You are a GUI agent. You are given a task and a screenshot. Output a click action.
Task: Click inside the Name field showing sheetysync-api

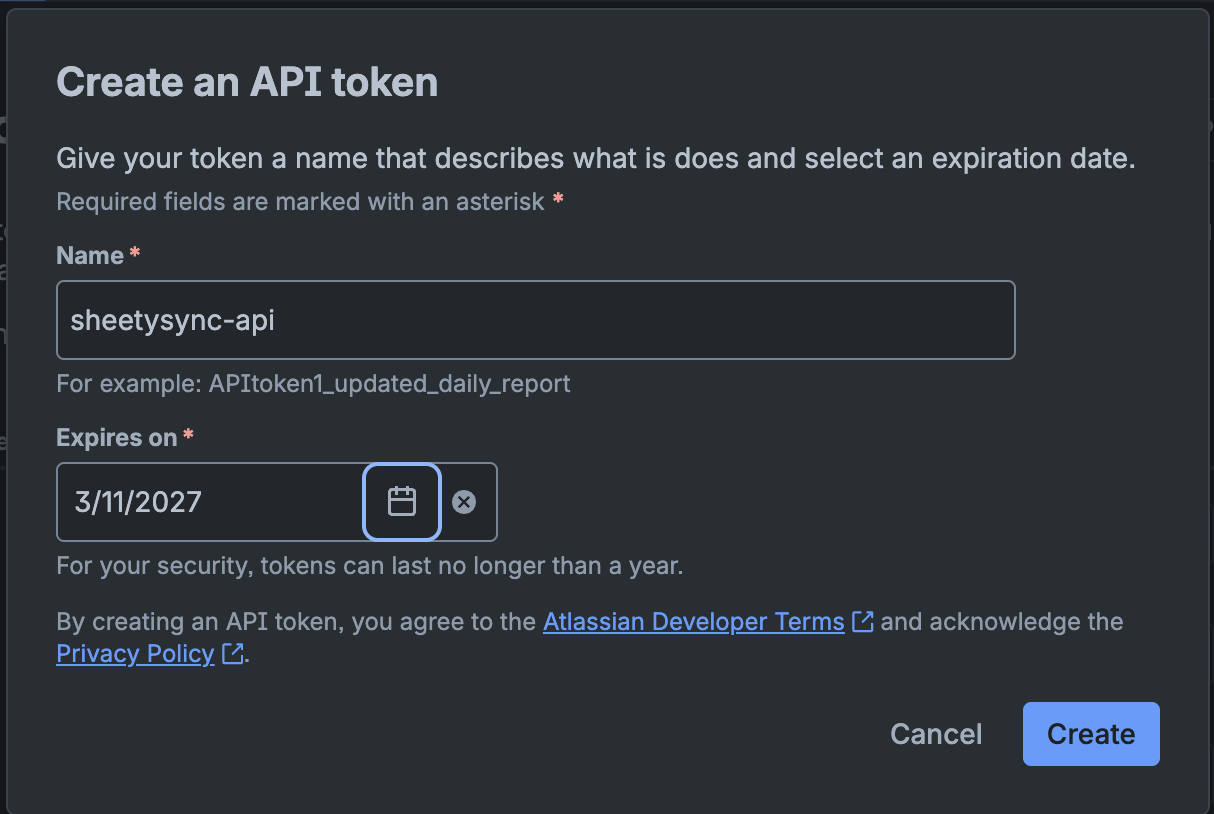pos(535,319)
